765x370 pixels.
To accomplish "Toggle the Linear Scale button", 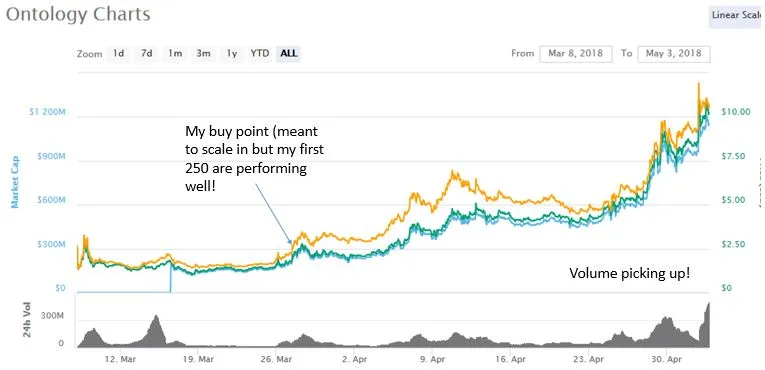I will coord(737,15).
